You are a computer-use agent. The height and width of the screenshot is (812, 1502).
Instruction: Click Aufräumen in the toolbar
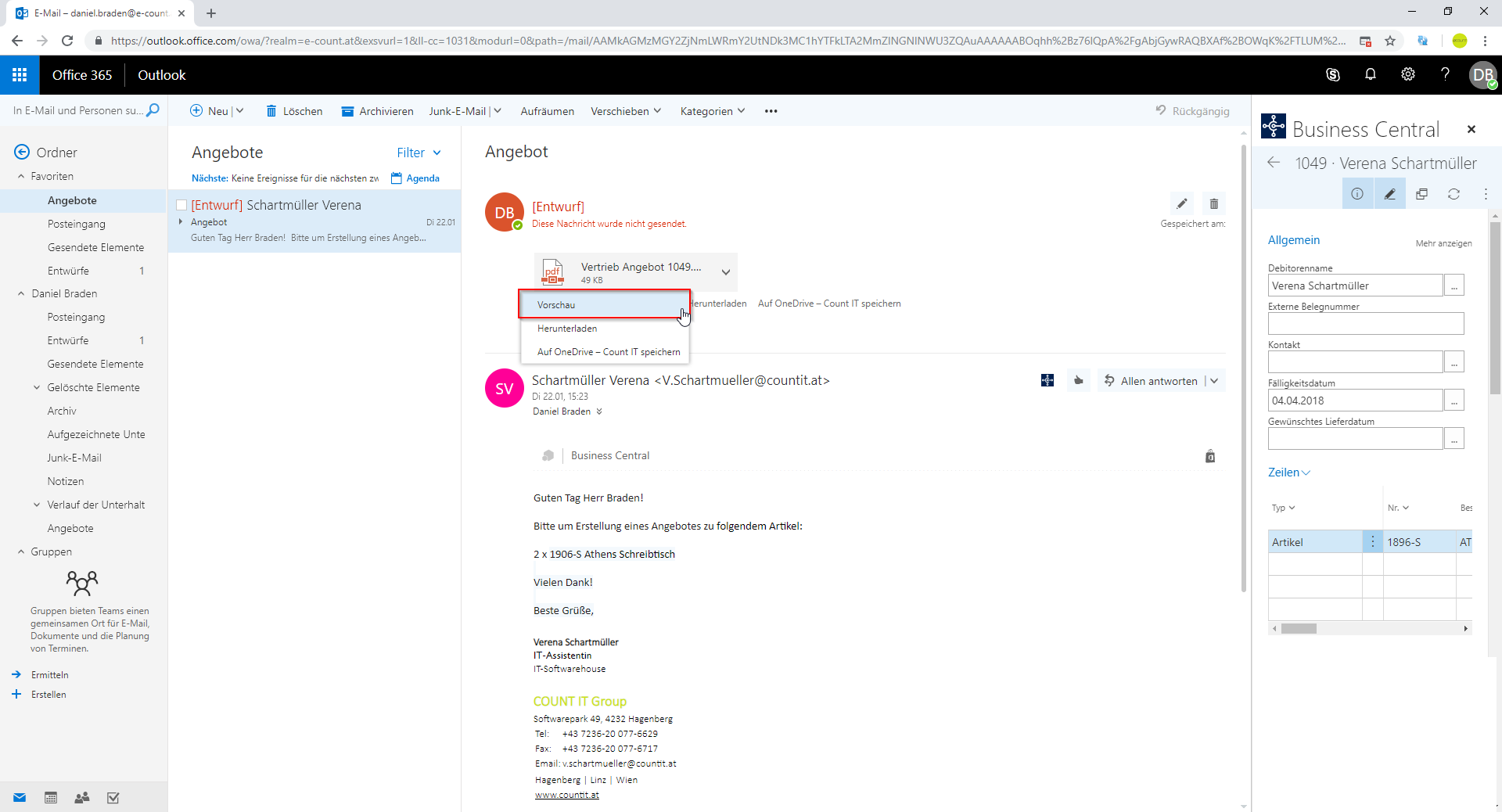click(547, 111)
